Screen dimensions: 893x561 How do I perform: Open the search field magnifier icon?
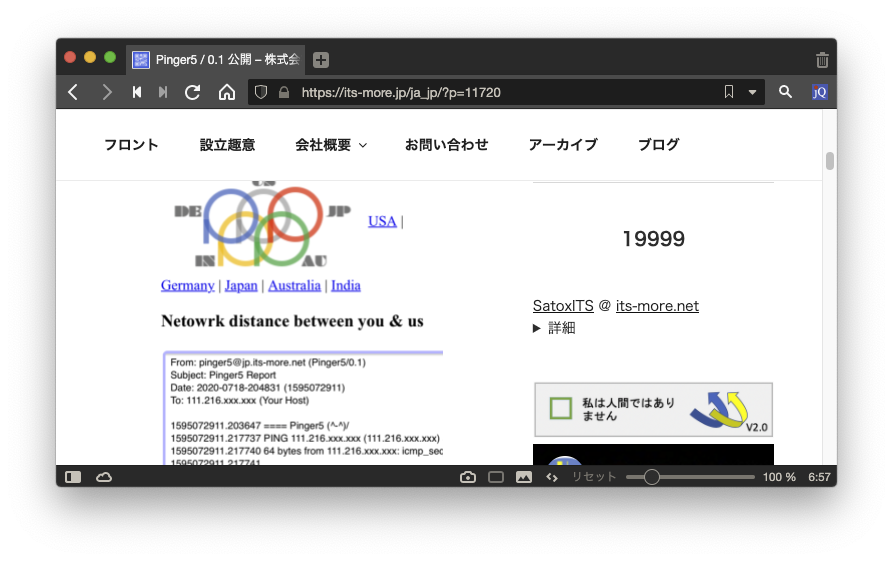click(785, 92)
